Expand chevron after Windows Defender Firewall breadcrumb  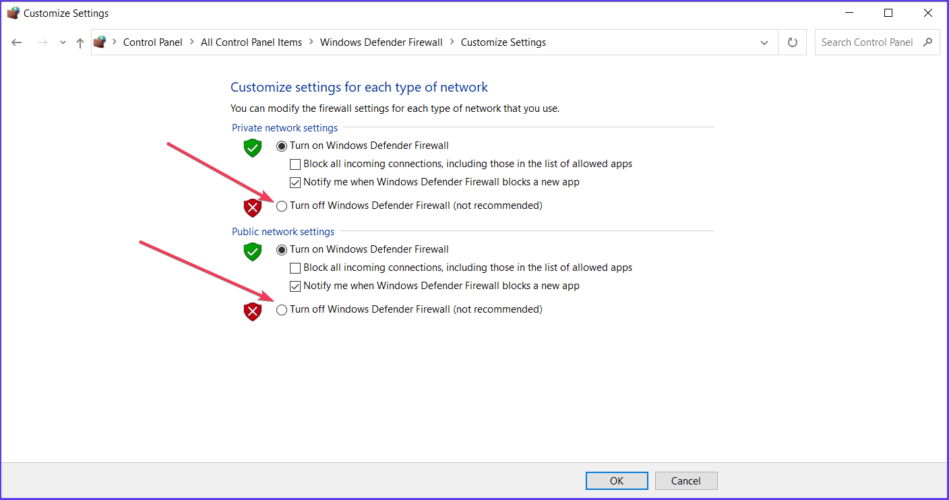[x=452, y=42]
